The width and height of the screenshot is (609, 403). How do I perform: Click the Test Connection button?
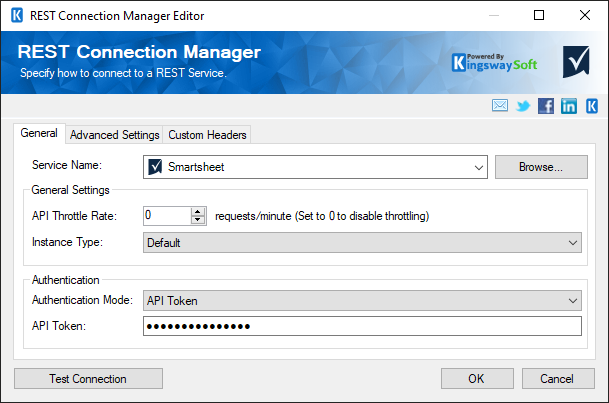(x=88, y=379)
